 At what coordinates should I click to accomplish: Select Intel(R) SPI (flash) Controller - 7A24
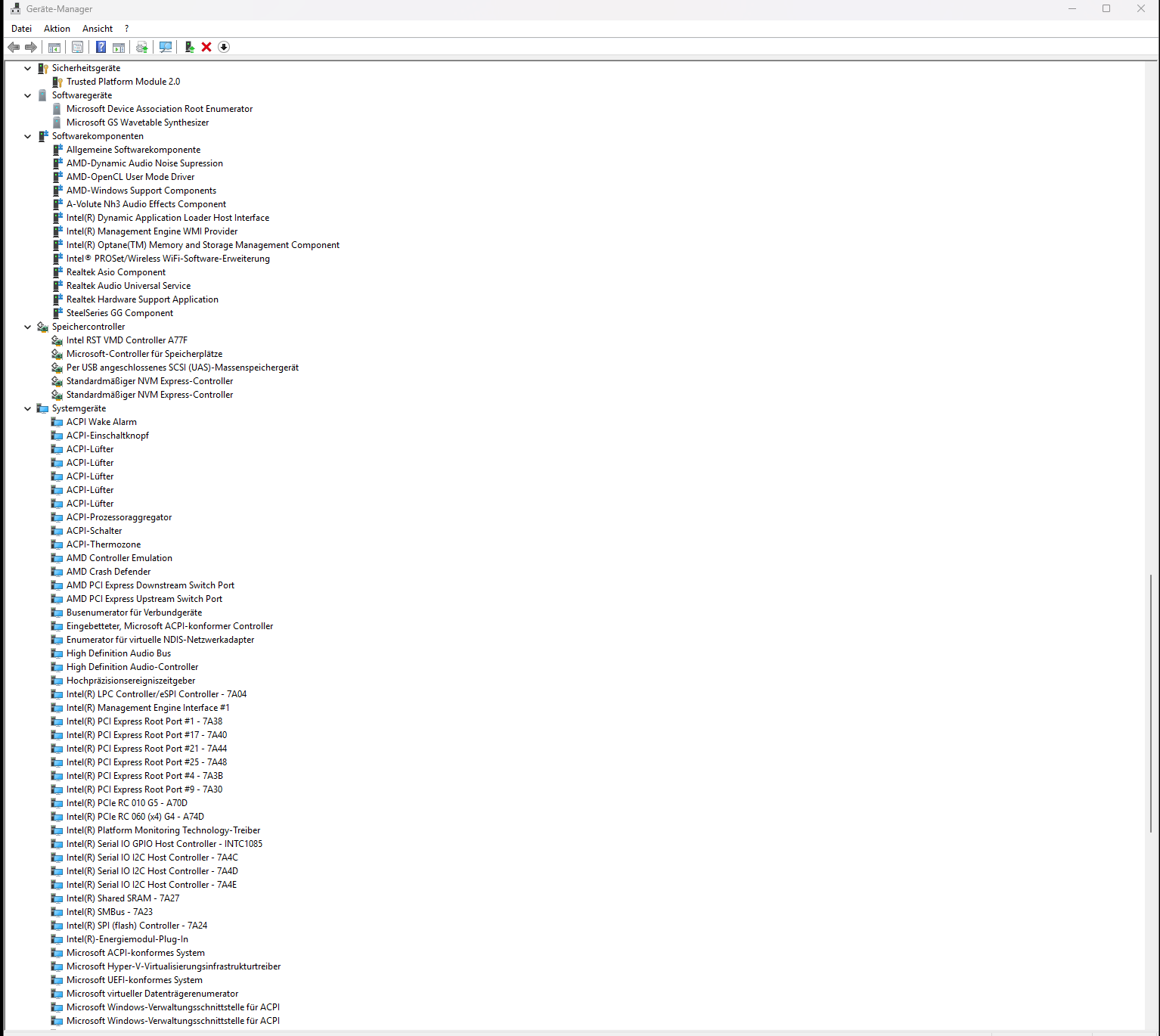tap(137, 926)
